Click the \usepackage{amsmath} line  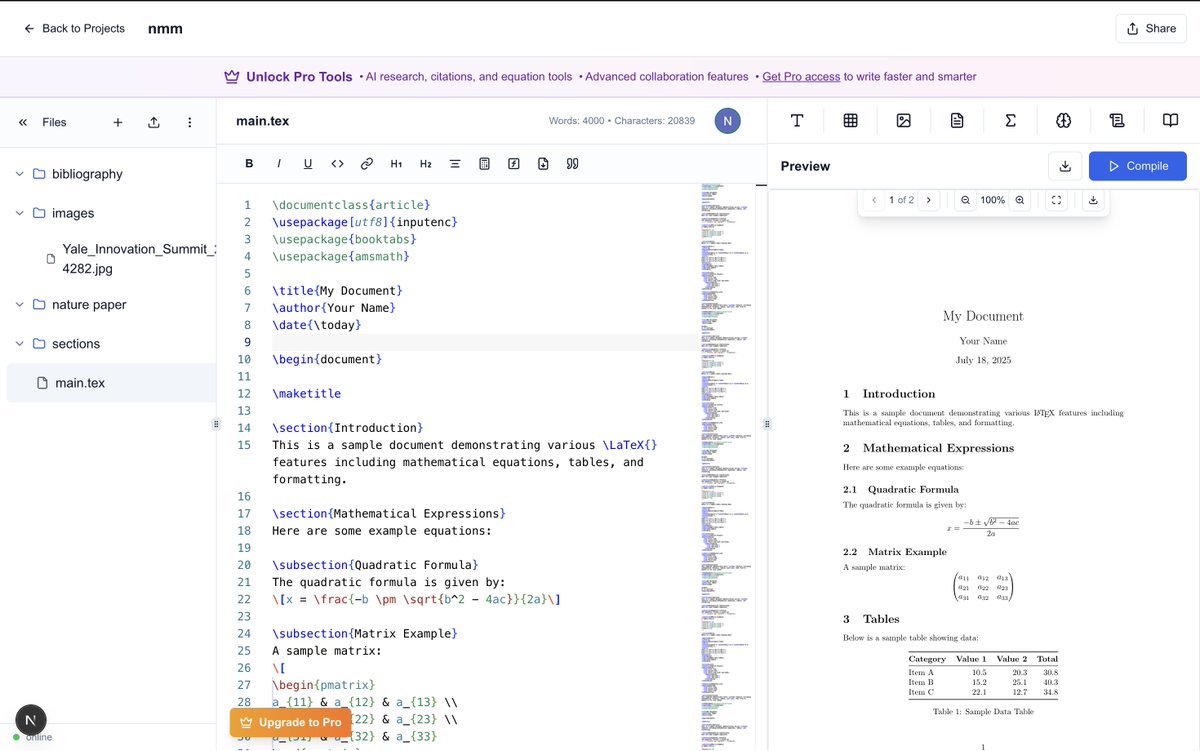point(340,256)
